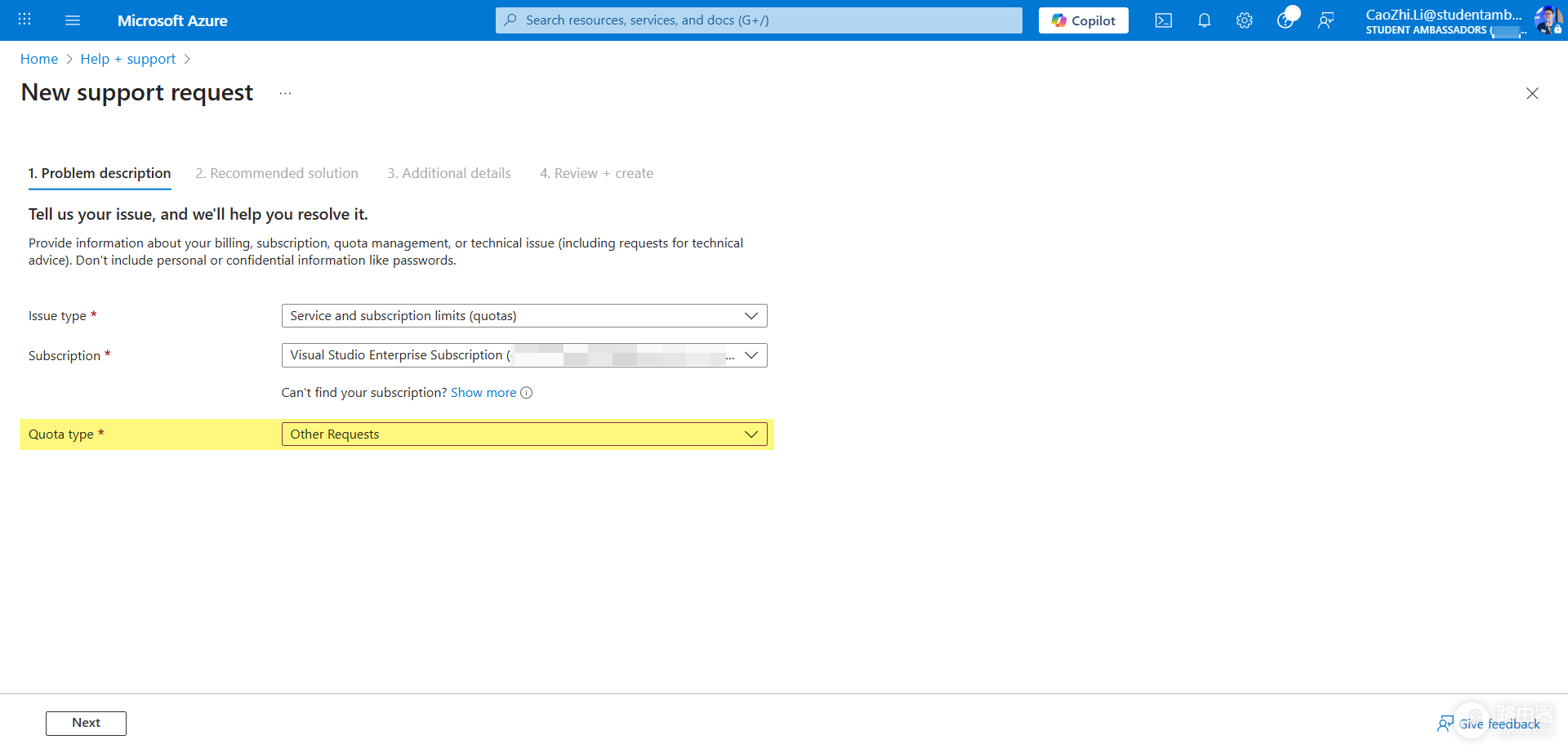Open the notifications bell

(x=1204, y=20)
